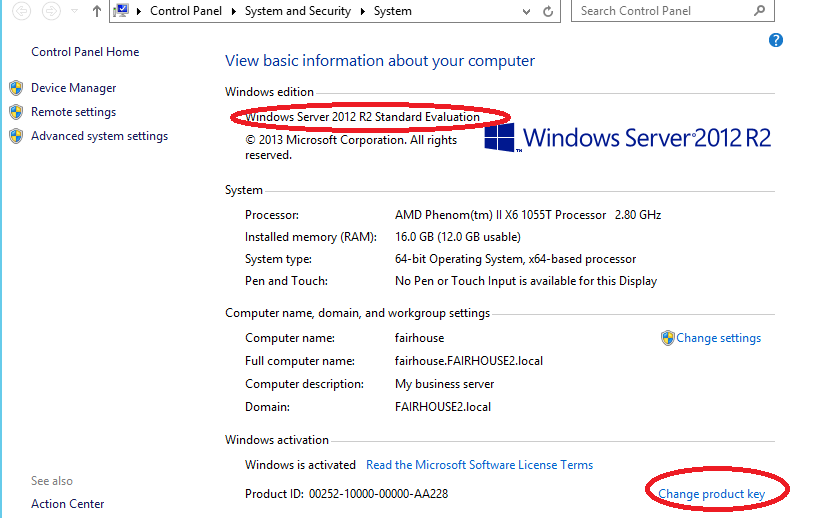This screenshot has height=518, width=832.
Task: Read the Microsoft Software License Terms
Action: [479, 465]
